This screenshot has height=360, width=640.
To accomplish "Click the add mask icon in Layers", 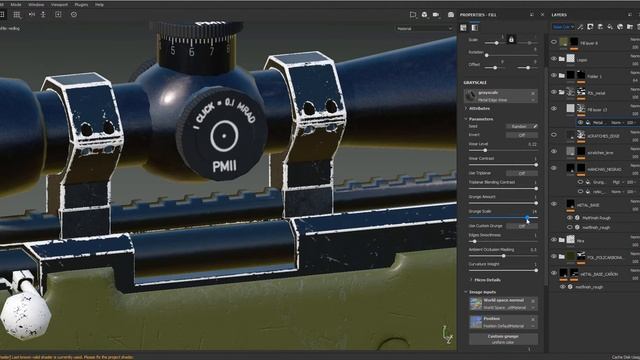I will (590, 27).
